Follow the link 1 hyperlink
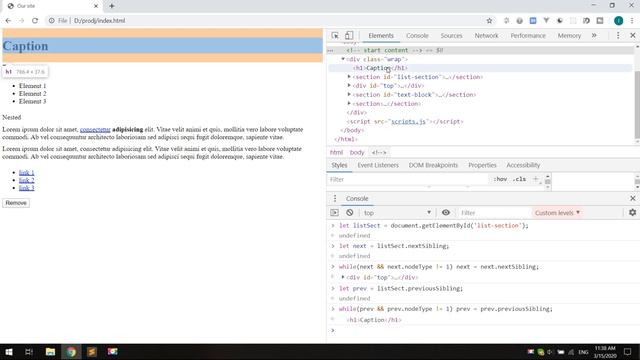The image size is (640, 360). point(27,172)
